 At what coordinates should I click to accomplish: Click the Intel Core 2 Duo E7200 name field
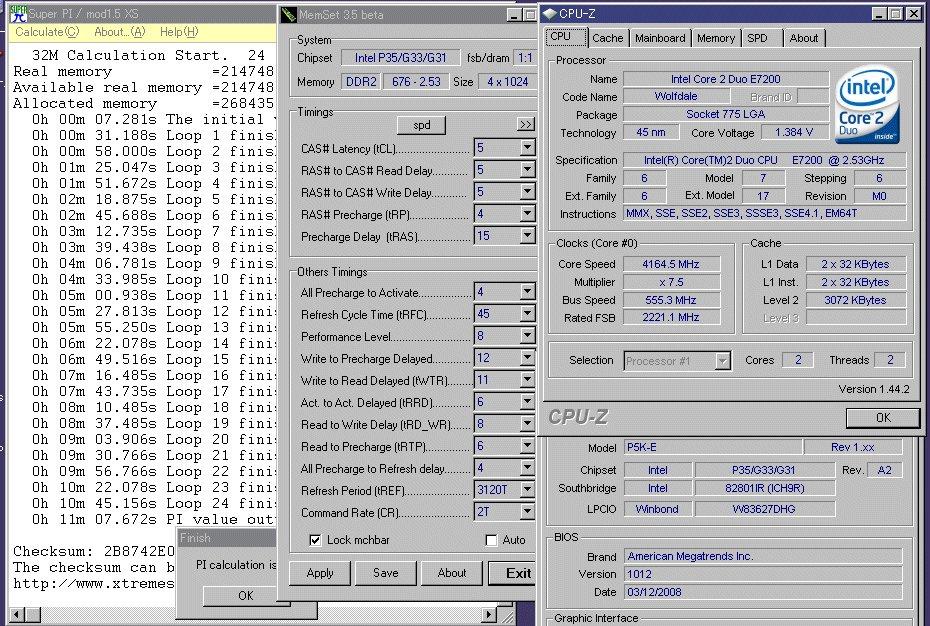725,79
